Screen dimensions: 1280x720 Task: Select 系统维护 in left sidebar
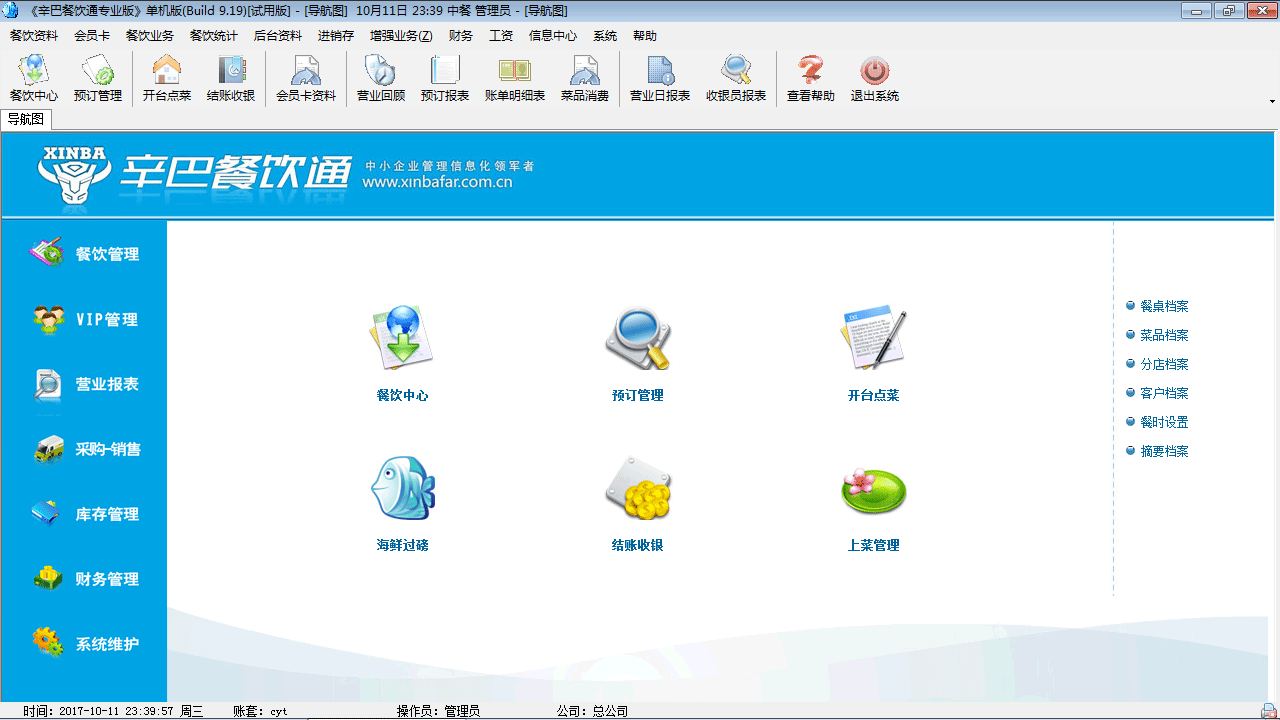pos(84,644)
